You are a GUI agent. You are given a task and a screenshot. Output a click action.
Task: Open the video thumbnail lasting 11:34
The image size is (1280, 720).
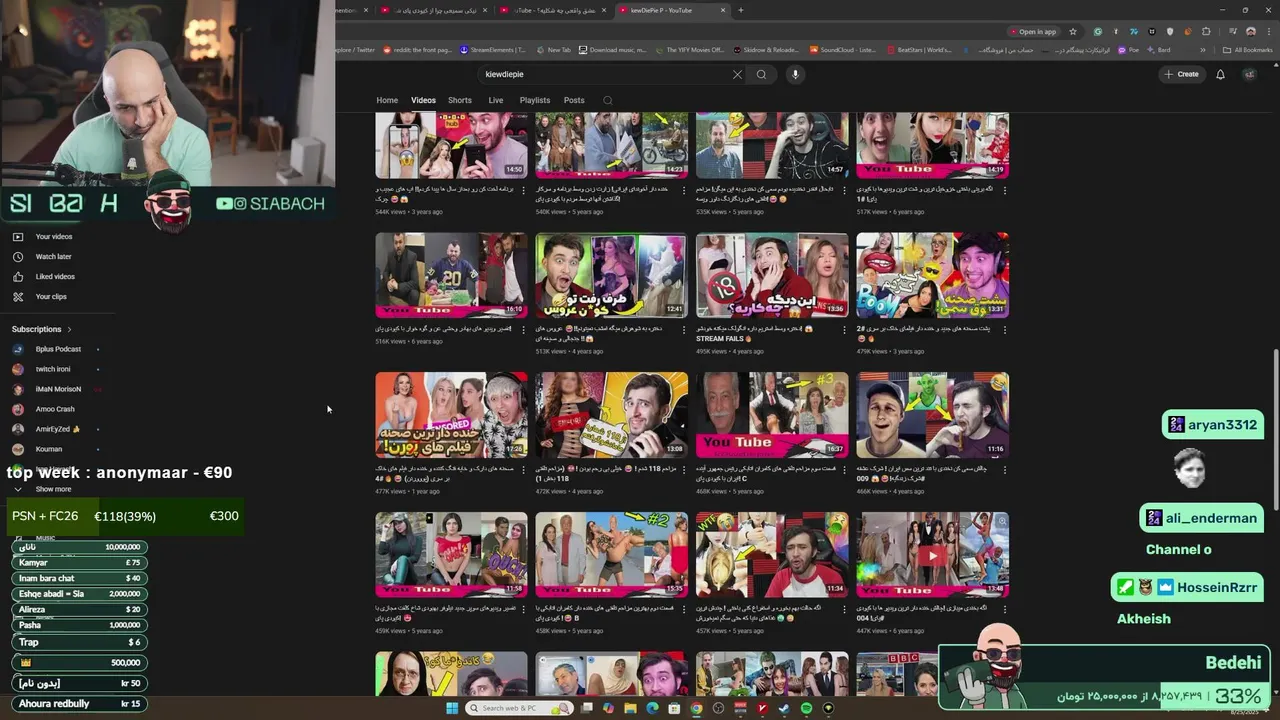(772, 555)
